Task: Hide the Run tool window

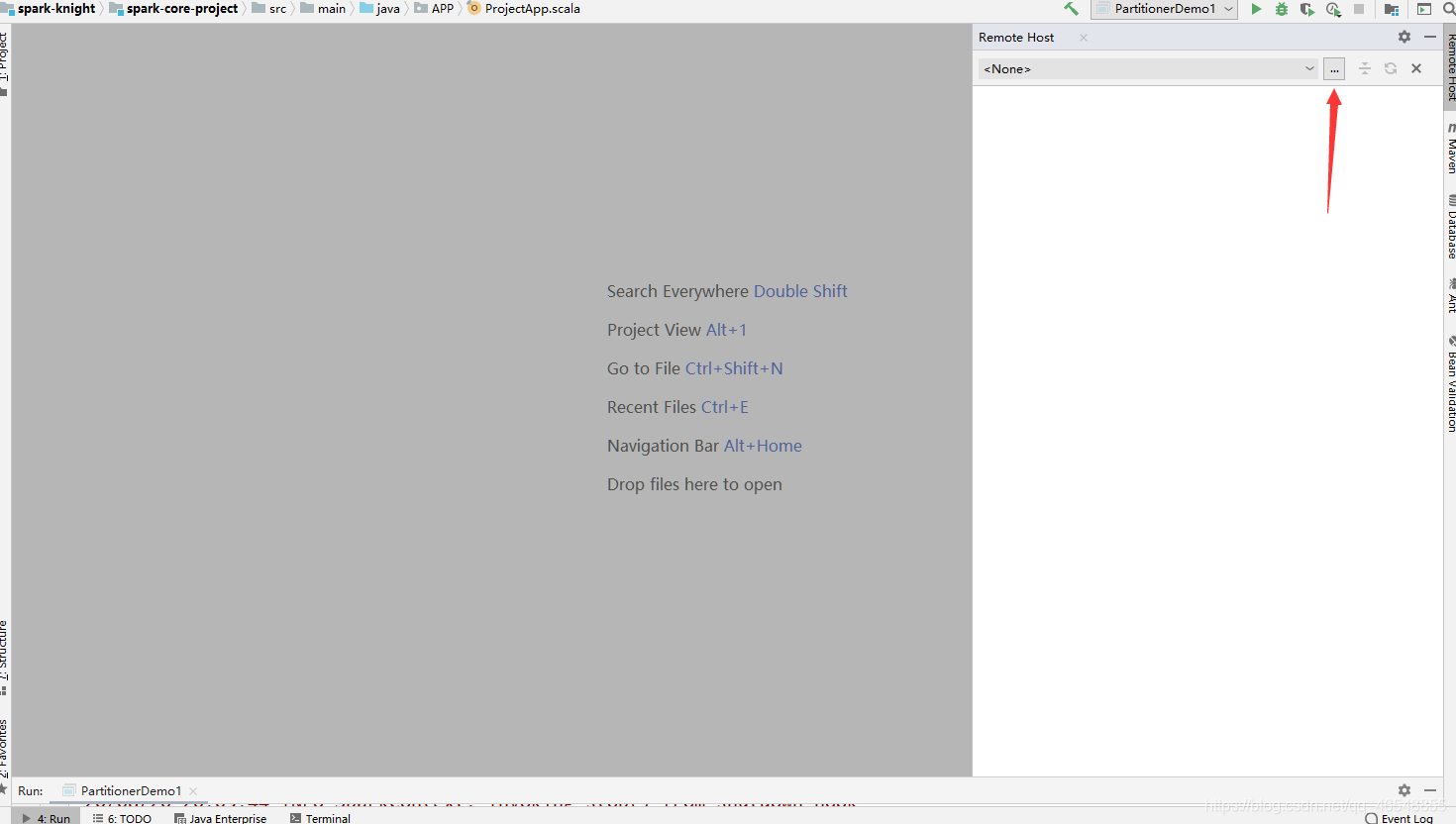Action: point(1430,790)
